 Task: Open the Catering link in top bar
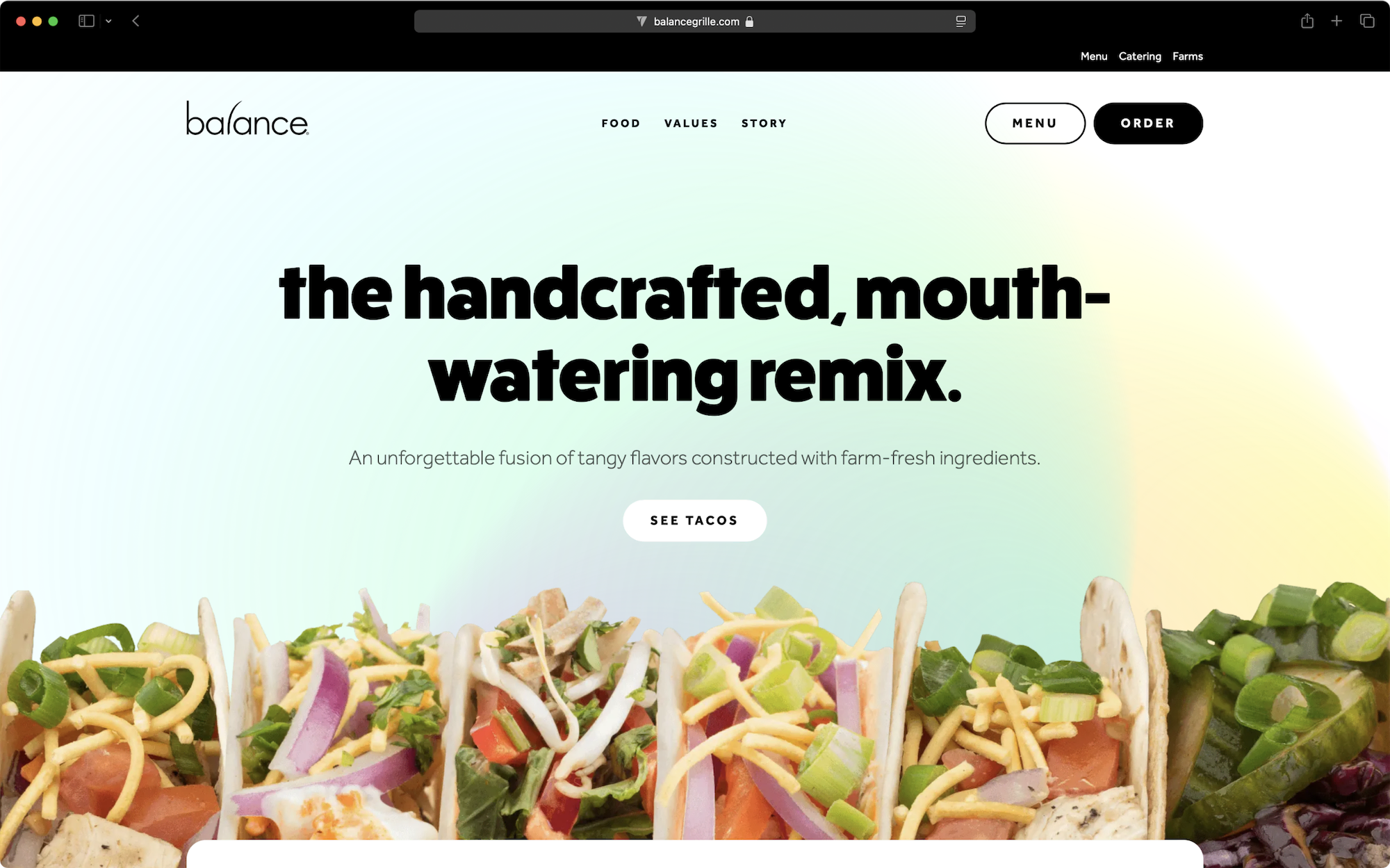(x=1140, y=56)
